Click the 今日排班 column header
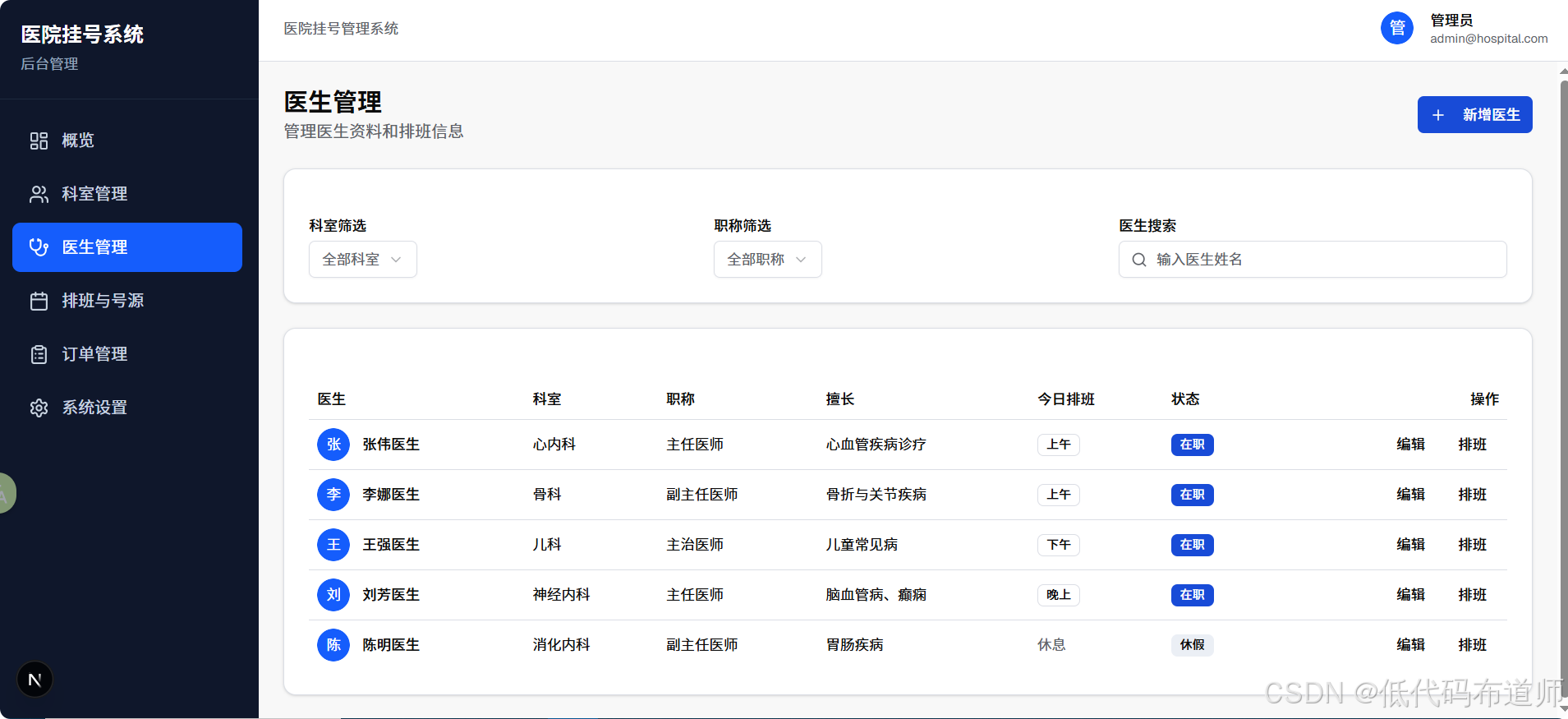This screenshot has height=719, width=1568. (1066, 399)
